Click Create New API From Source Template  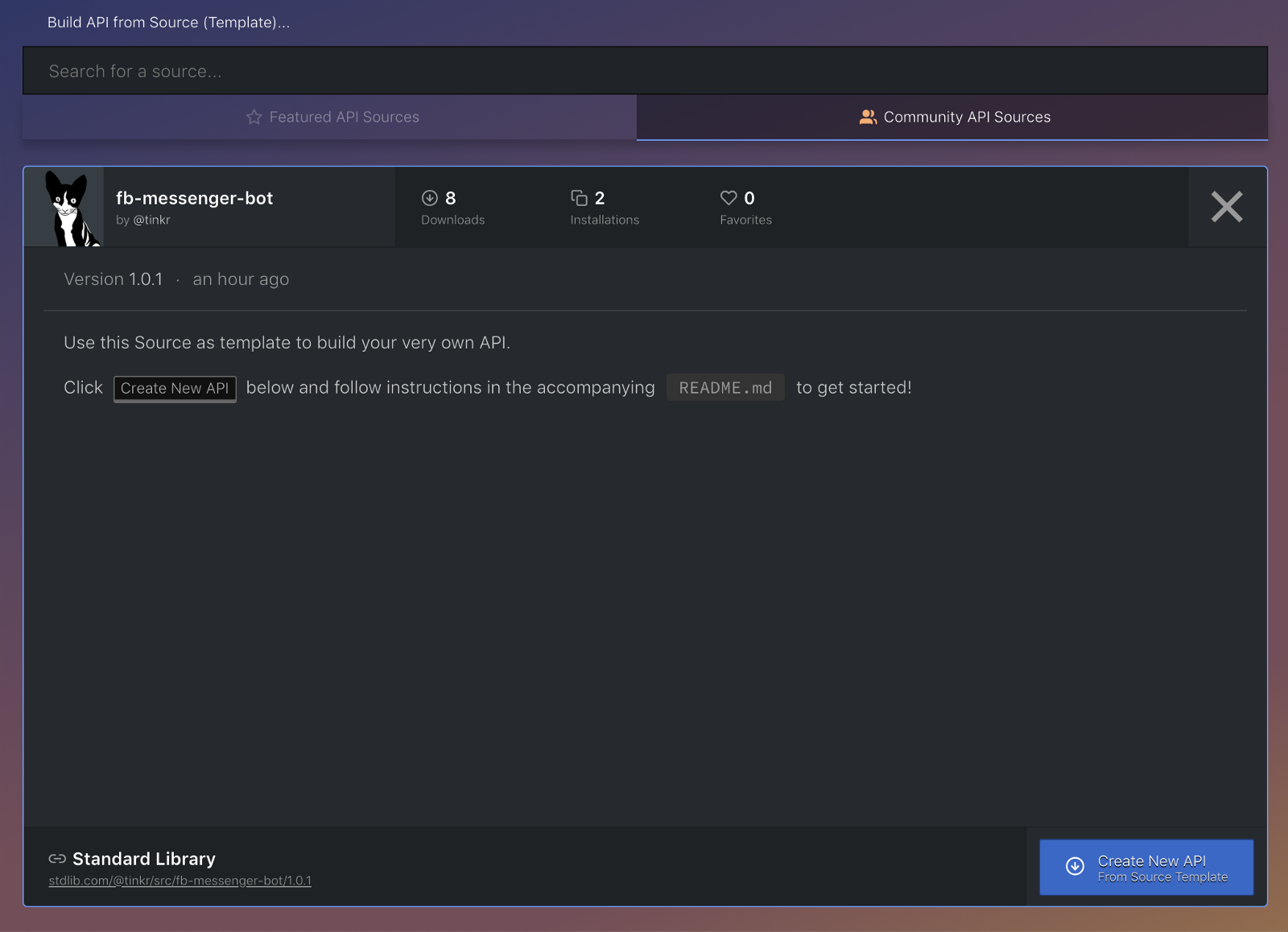(x=1146, y=868)
